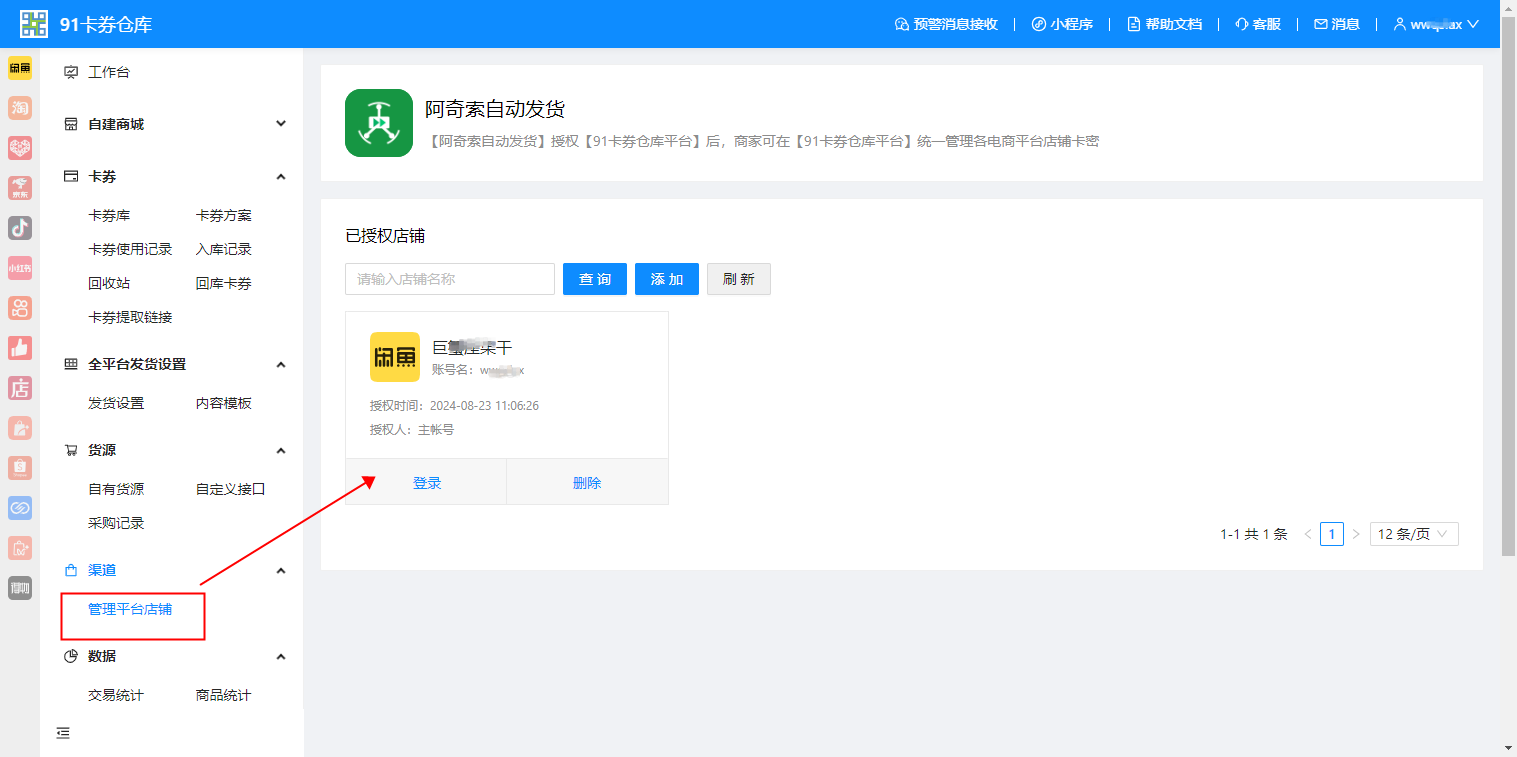Open the user account dropdown in header
The width and height of the screenshot is (1517, 757).
(x=1436, y=24)
